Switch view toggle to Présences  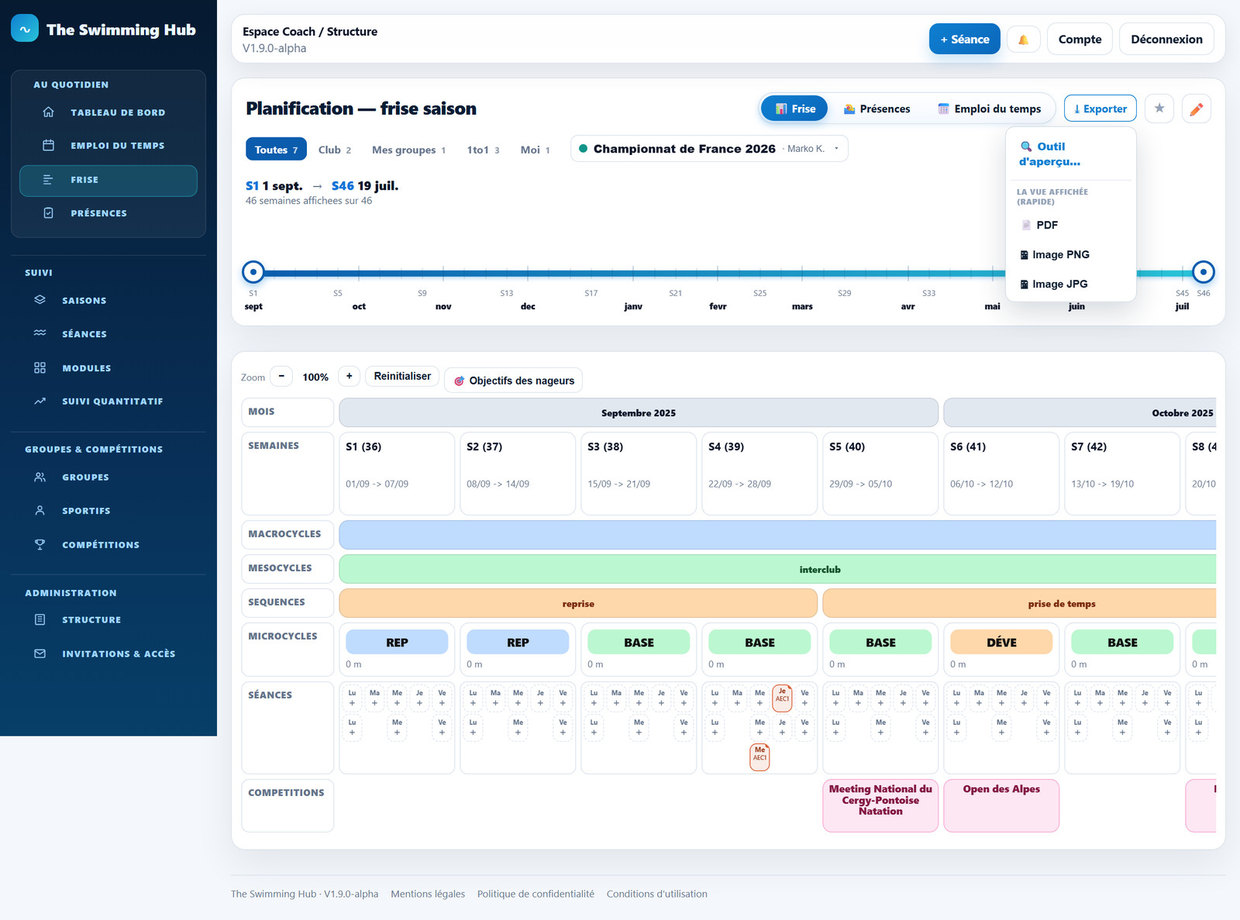point(877,108)
